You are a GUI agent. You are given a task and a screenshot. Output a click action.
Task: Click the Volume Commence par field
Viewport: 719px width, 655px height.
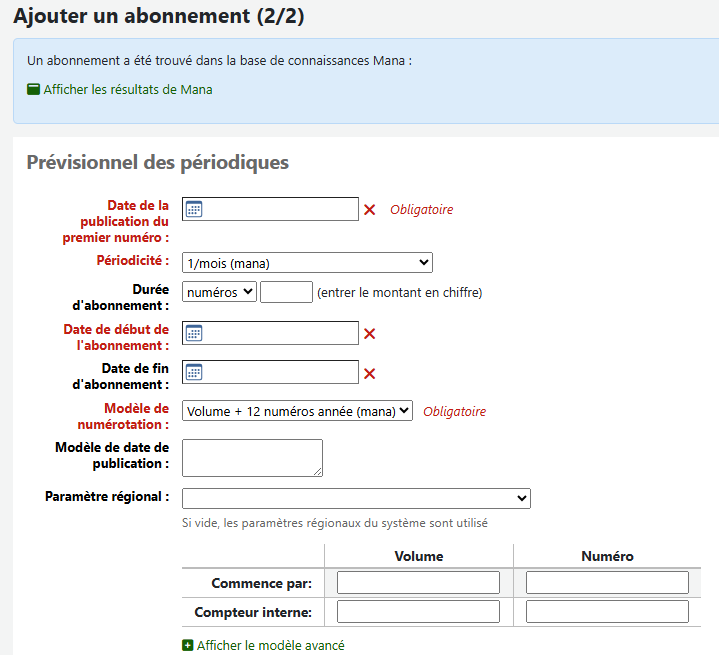click(x=418, y=582)
